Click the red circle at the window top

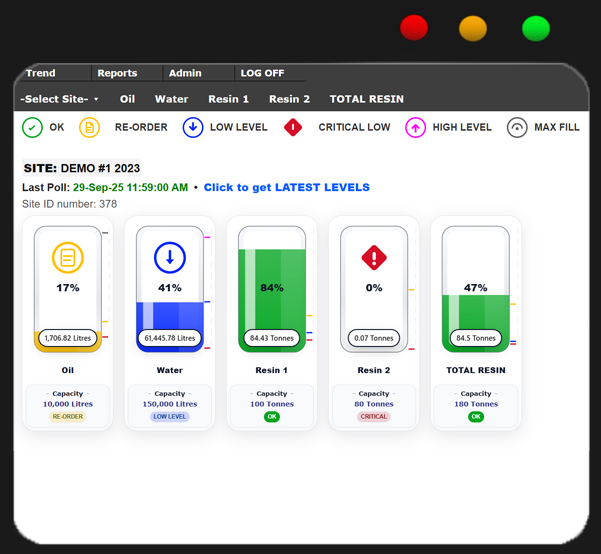pos(414,28)
